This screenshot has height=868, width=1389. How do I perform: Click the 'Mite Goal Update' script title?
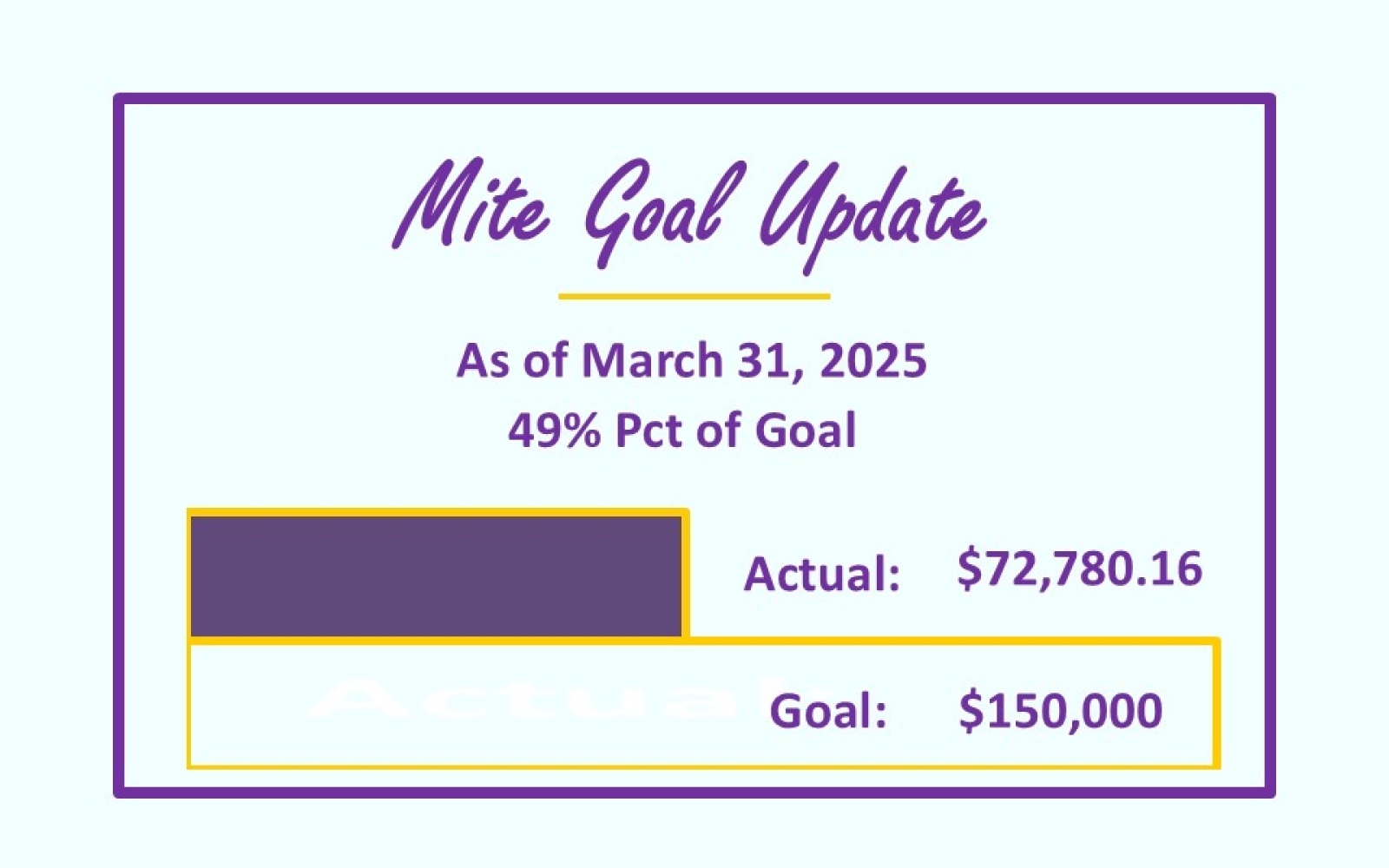[690, 214]
